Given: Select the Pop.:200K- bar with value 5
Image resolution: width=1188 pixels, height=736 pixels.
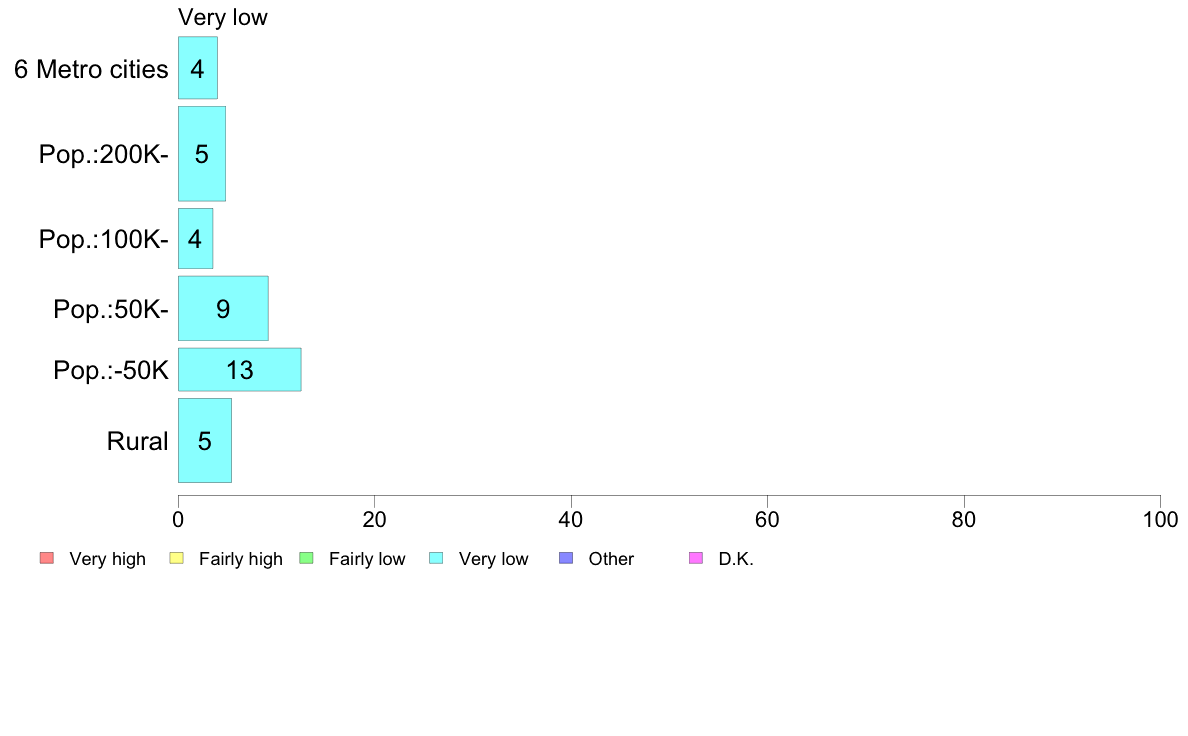Looking at the screenshot, I should point(202,154).
